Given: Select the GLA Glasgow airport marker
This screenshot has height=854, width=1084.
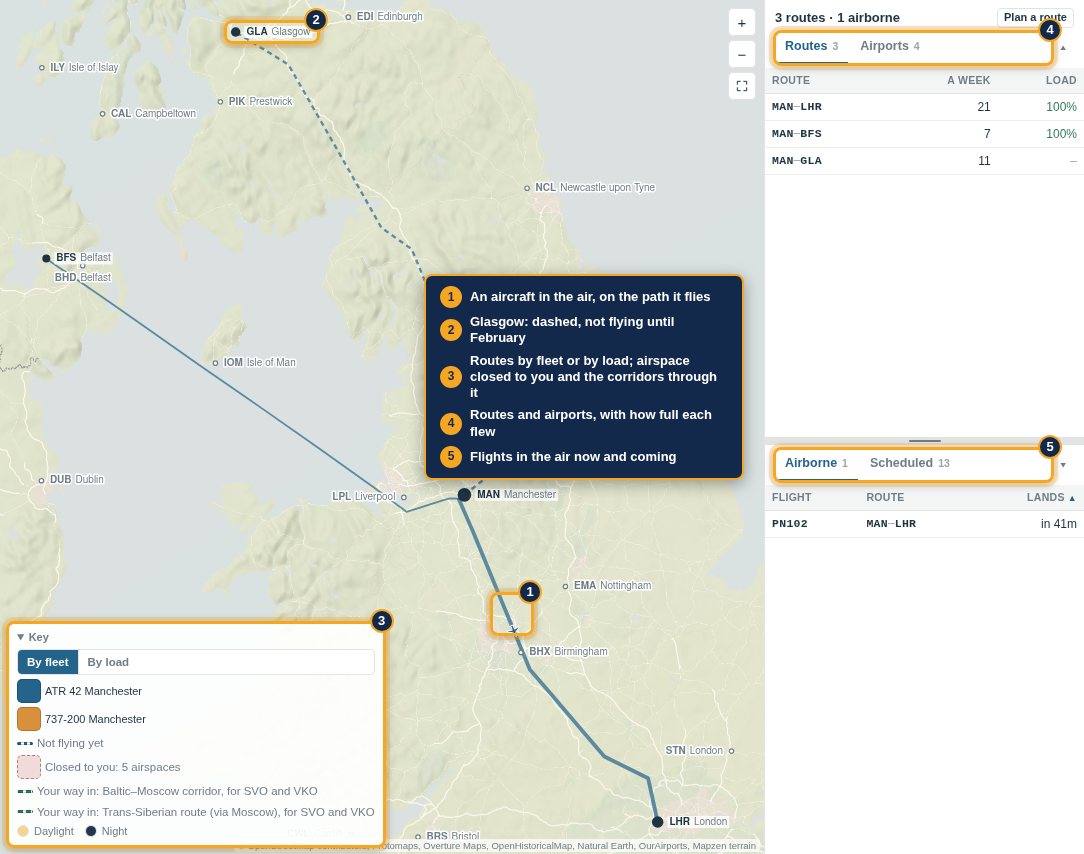Looking at the screenshot, I should point(236,32).
